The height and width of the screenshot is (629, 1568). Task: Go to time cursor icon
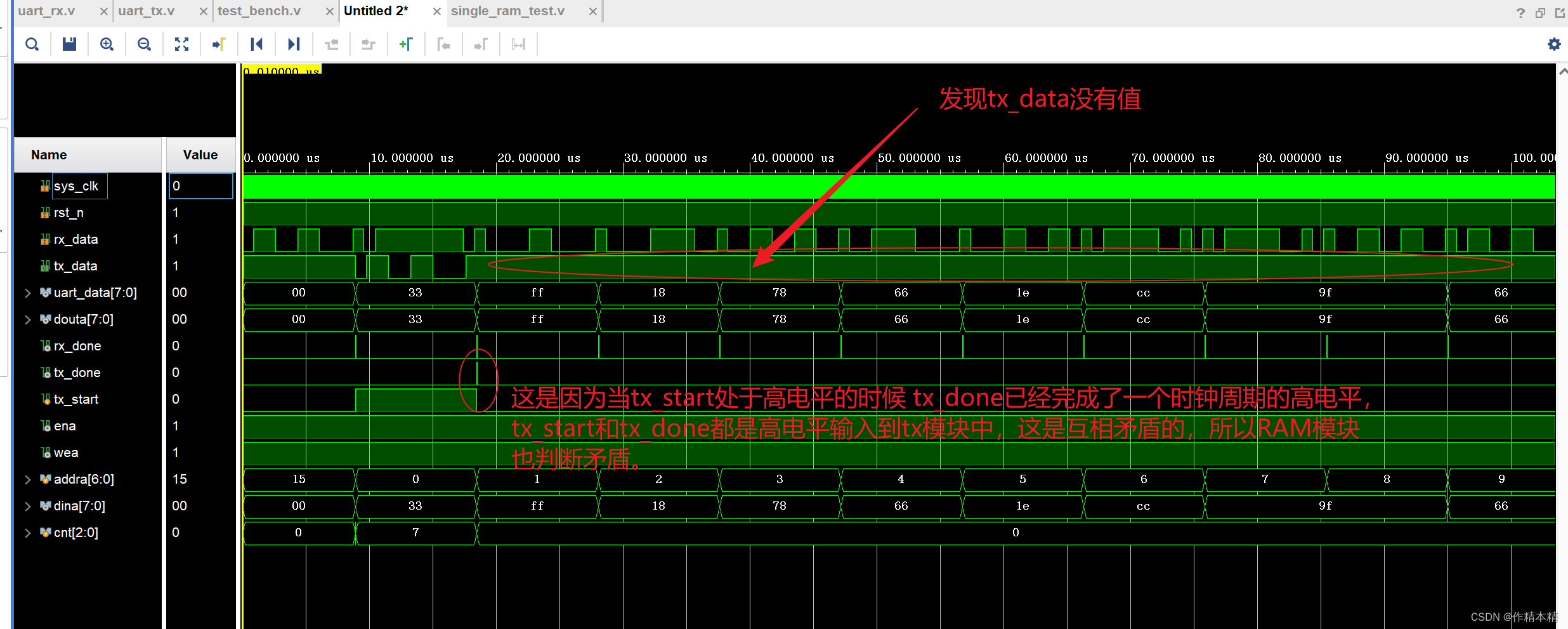(219, 44)
